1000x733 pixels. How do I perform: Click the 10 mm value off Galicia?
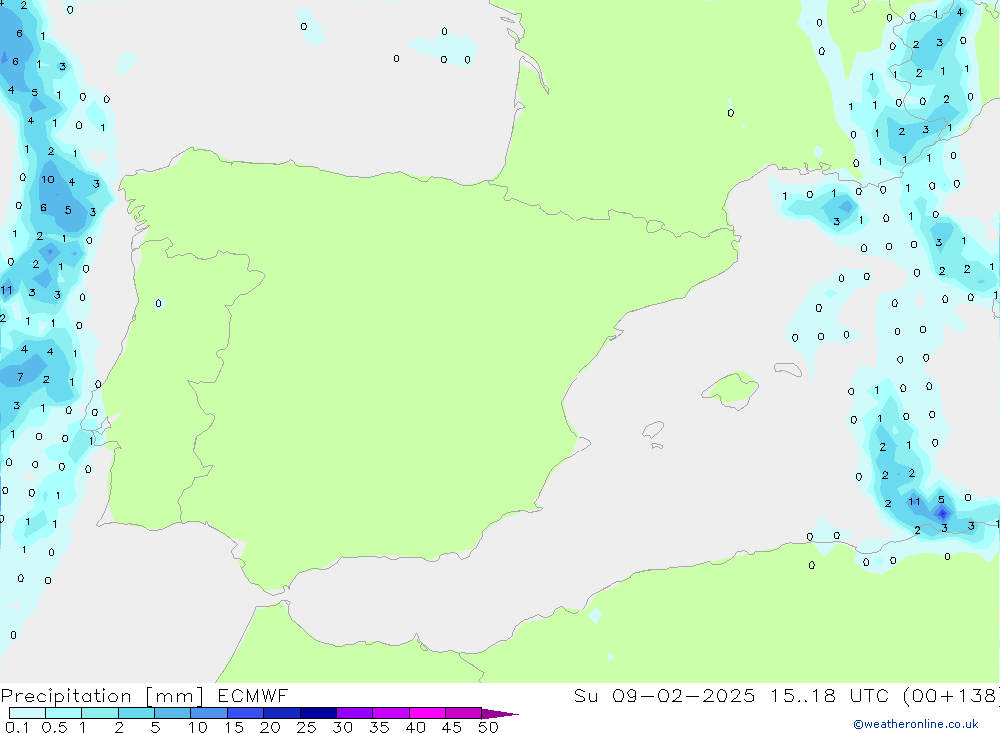tap(48, 180)
